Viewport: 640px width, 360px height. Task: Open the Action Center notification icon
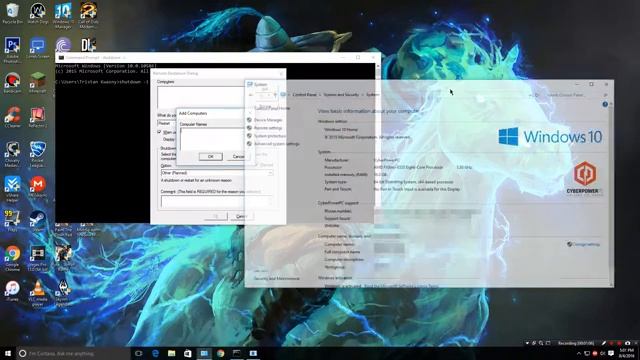coord(611,353)
